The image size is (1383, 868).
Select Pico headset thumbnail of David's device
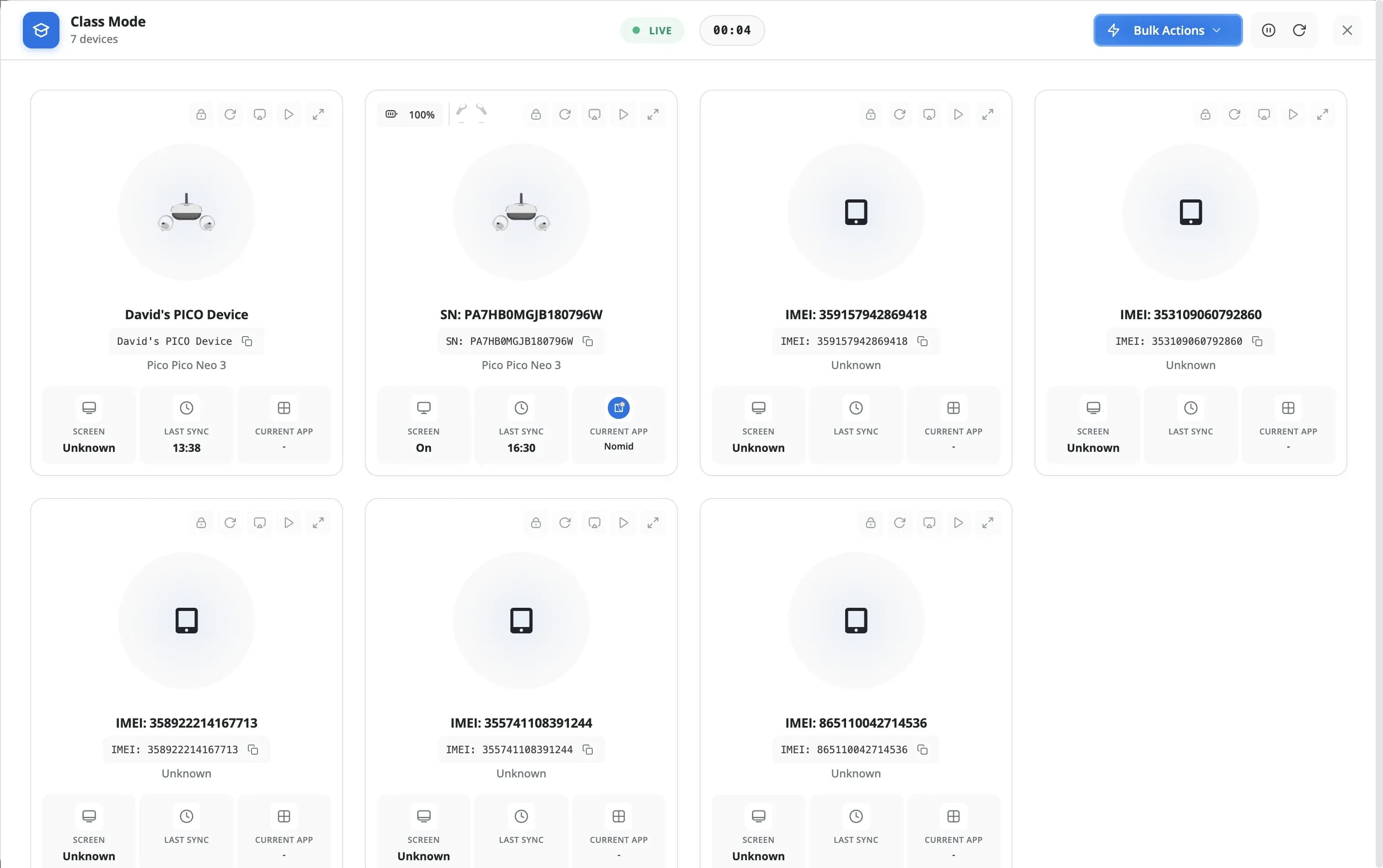coord(187,212)
